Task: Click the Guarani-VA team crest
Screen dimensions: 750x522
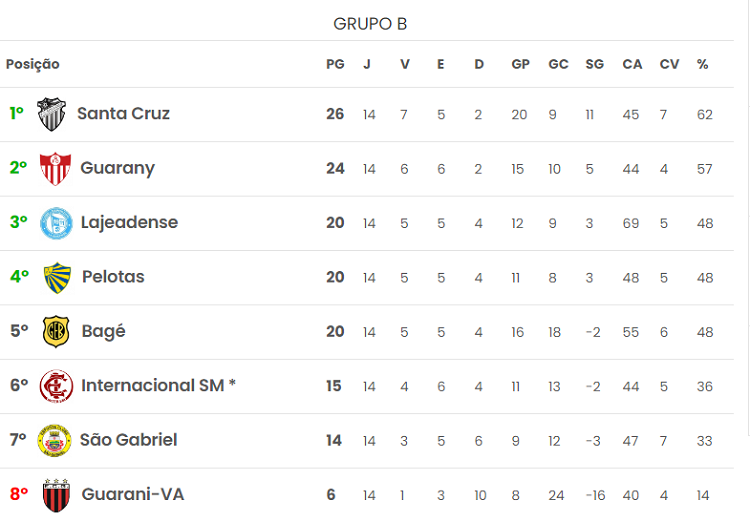Action: click(x=56, y=494)
